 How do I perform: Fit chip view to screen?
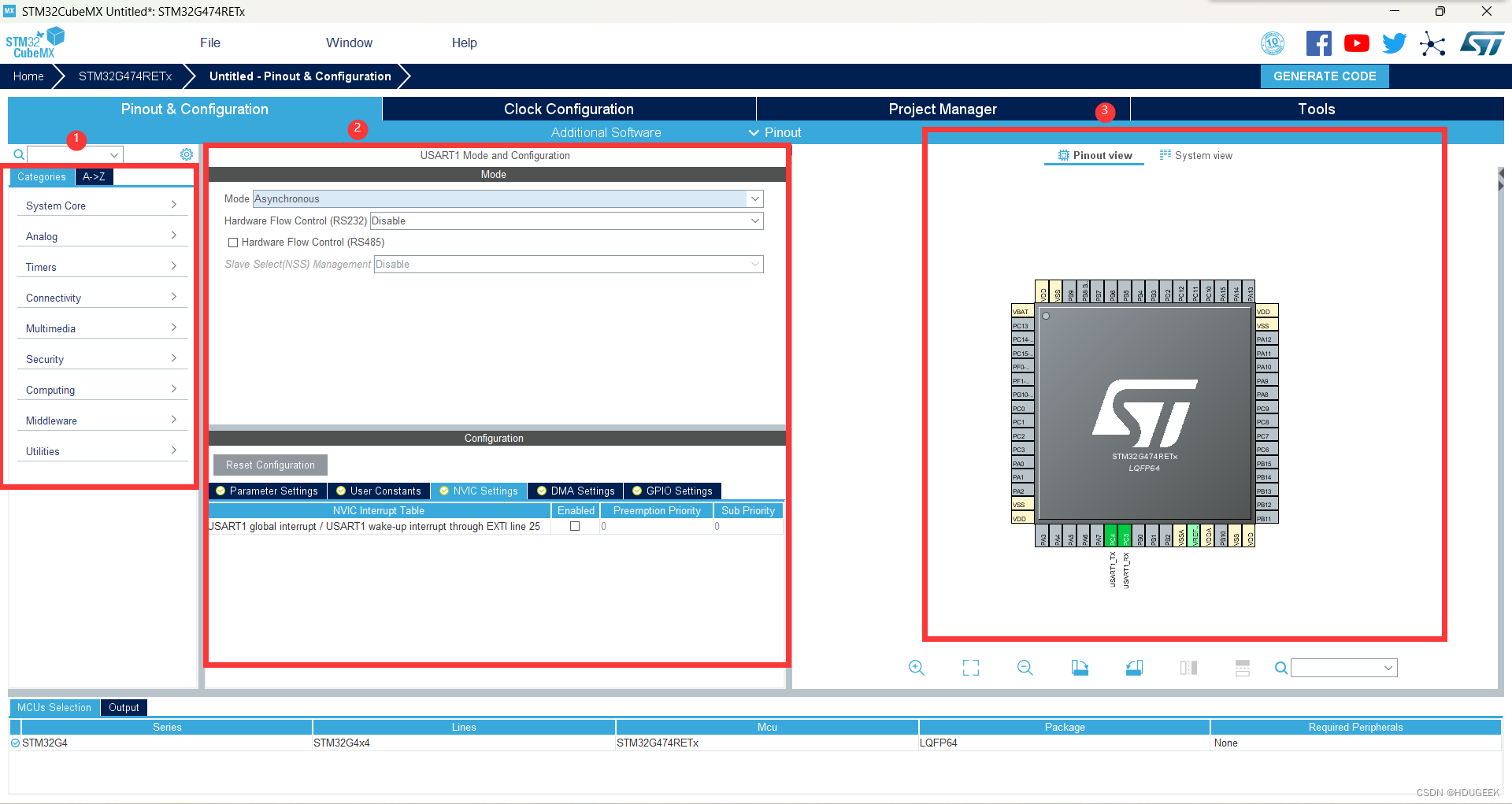(x=971, y=668)
